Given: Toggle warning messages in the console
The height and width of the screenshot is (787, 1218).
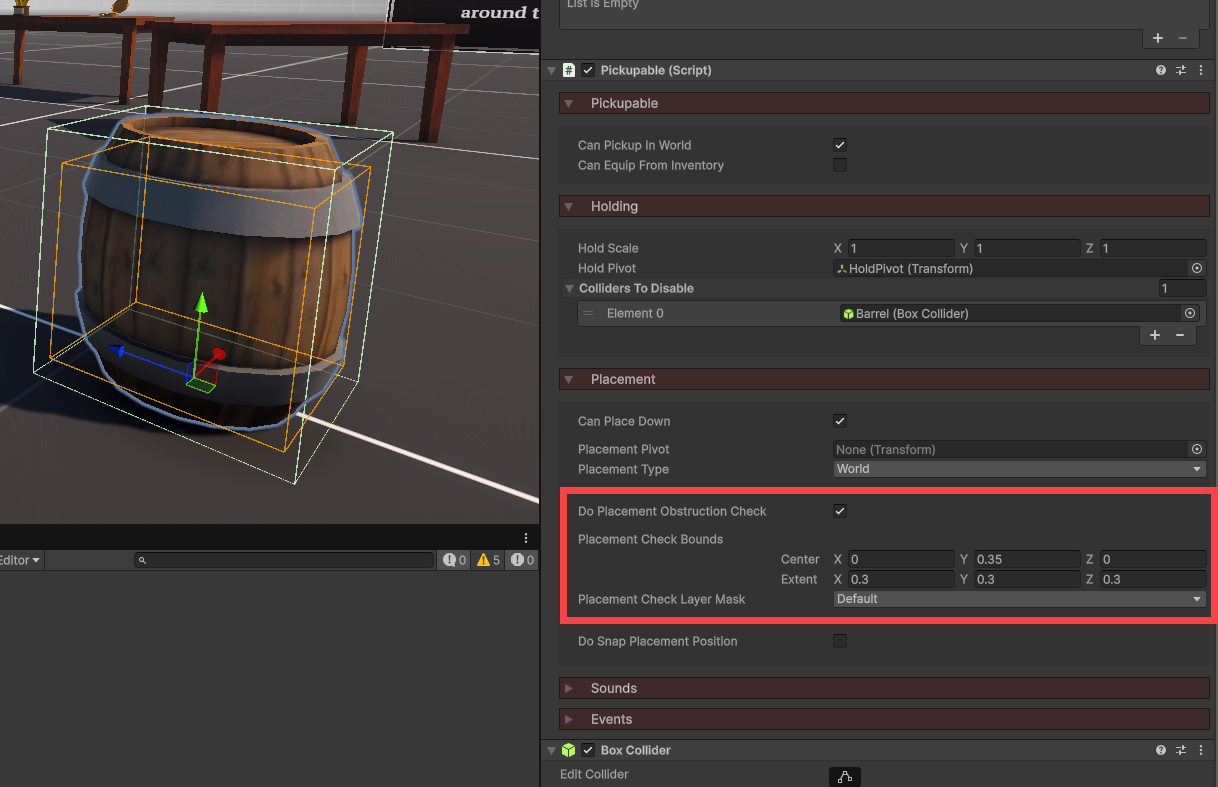Looking at the screenshot, I should tap(489, 560).
